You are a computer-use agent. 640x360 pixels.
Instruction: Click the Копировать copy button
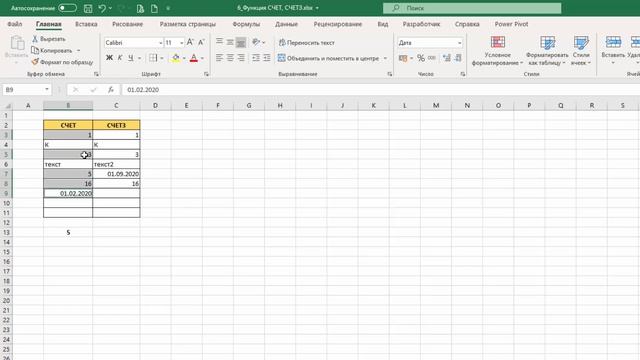(x=52, y=50)
